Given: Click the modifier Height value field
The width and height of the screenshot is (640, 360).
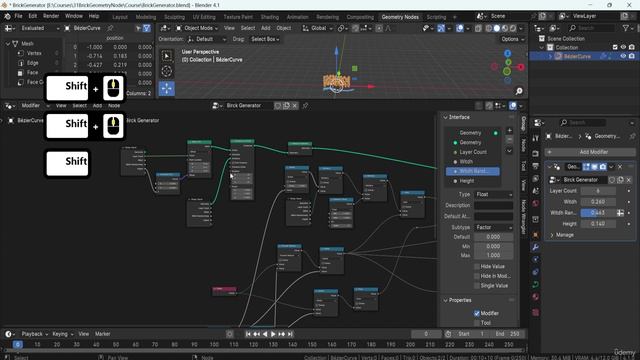Looking at the screenshot, I should click(598, 224).
